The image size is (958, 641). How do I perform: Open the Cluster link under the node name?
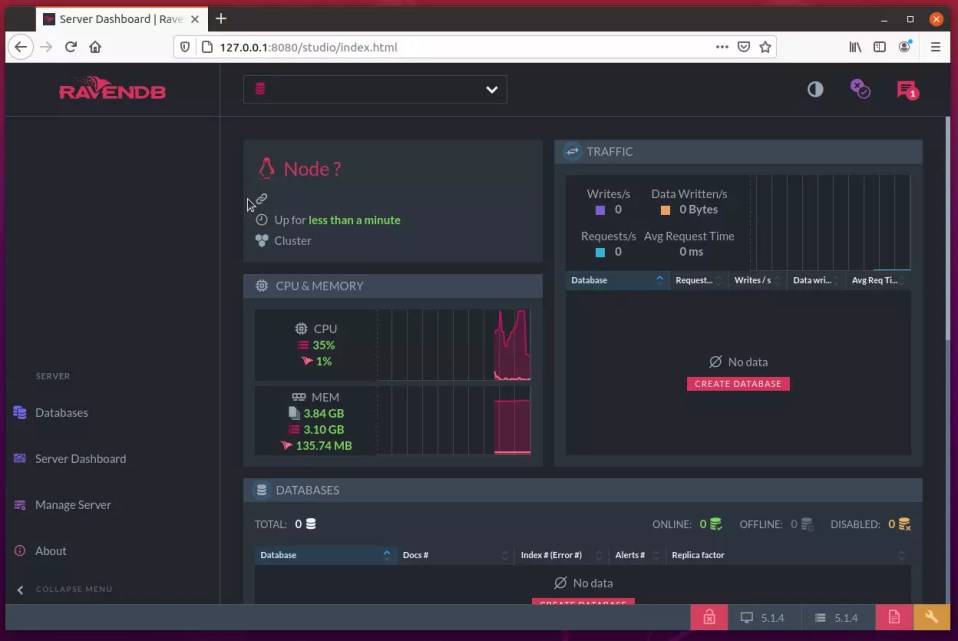tap(293, 240)
